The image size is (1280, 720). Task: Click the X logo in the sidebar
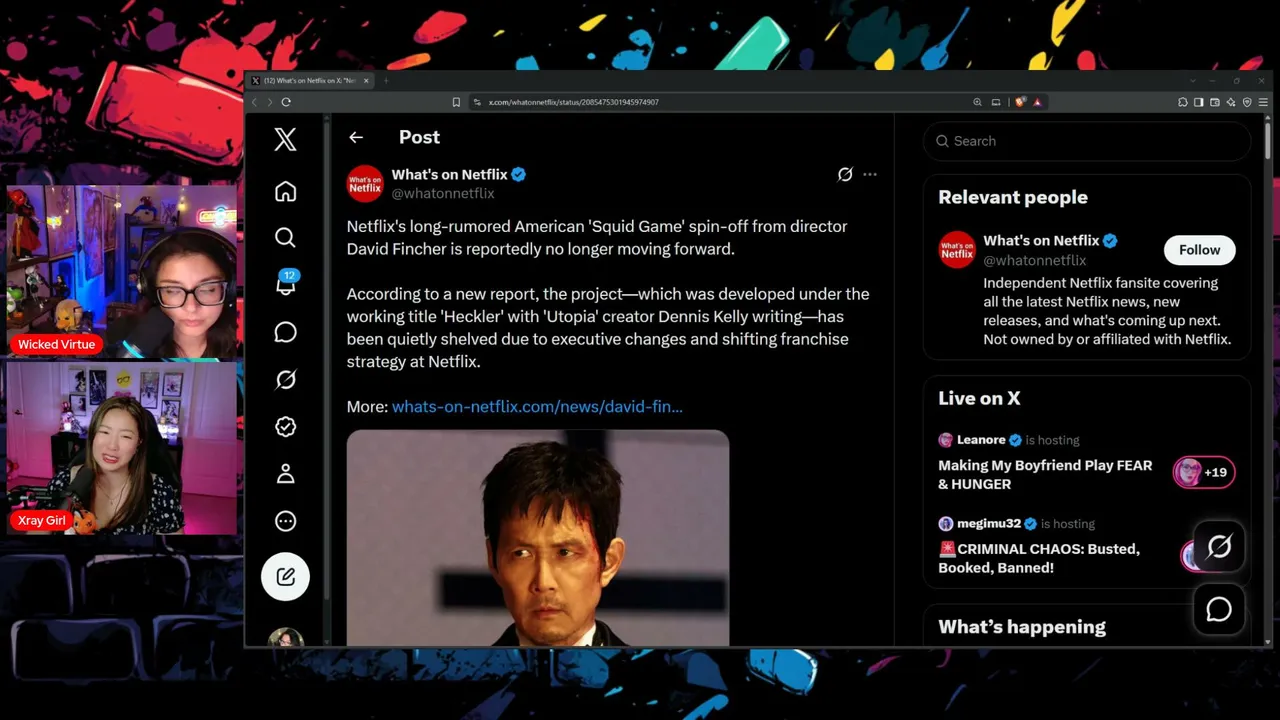click(285, 139)
